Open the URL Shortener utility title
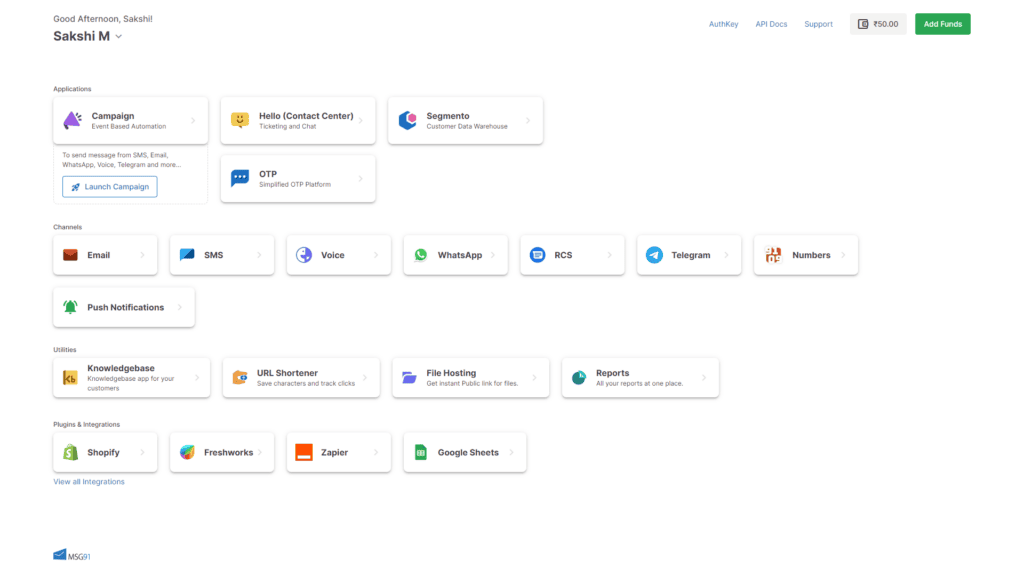This screenshot has width=1024, height=576. pos(287,373)
